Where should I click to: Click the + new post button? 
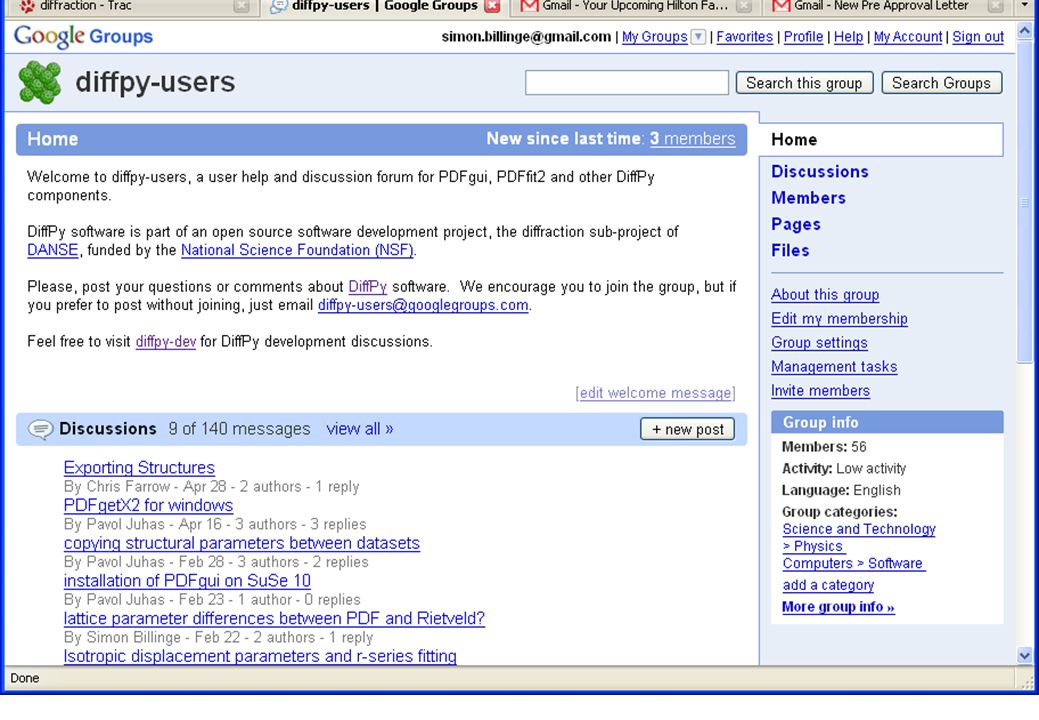point(687,429)
